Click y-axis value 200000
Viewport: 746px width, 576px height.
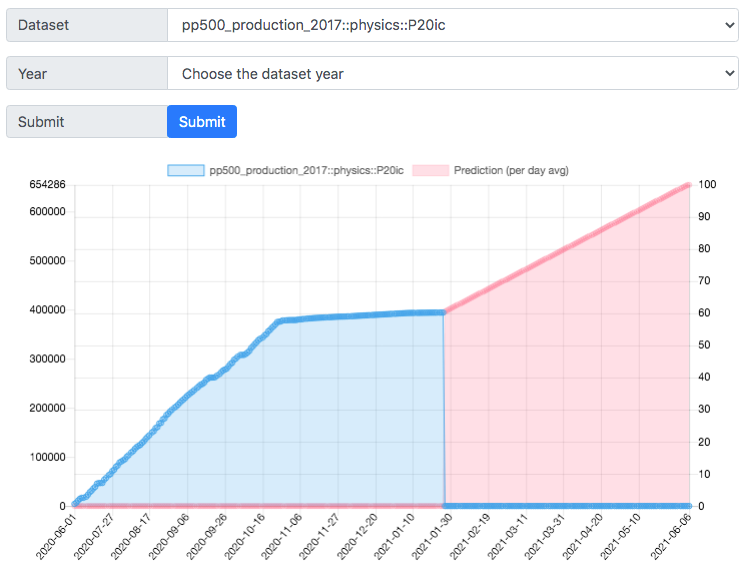point(48,408)
